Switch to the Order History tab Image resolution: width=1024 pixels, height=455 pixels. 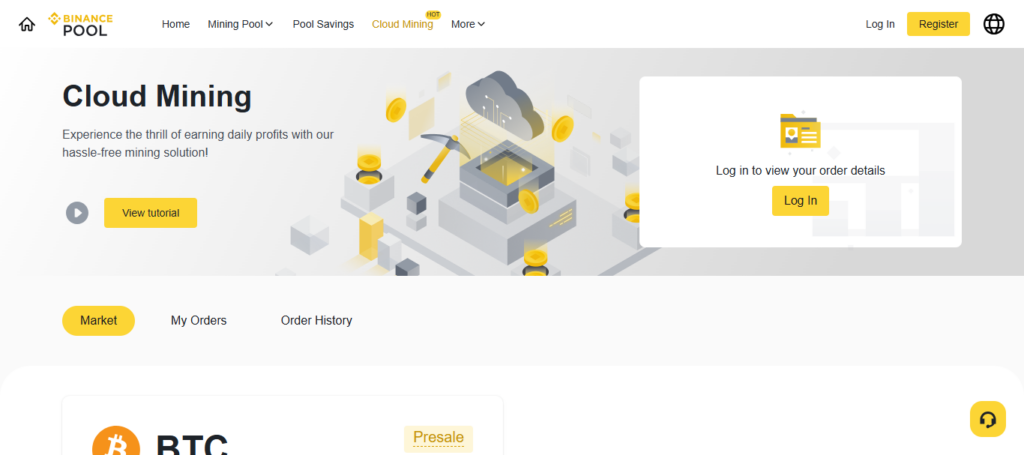point(317,321)
